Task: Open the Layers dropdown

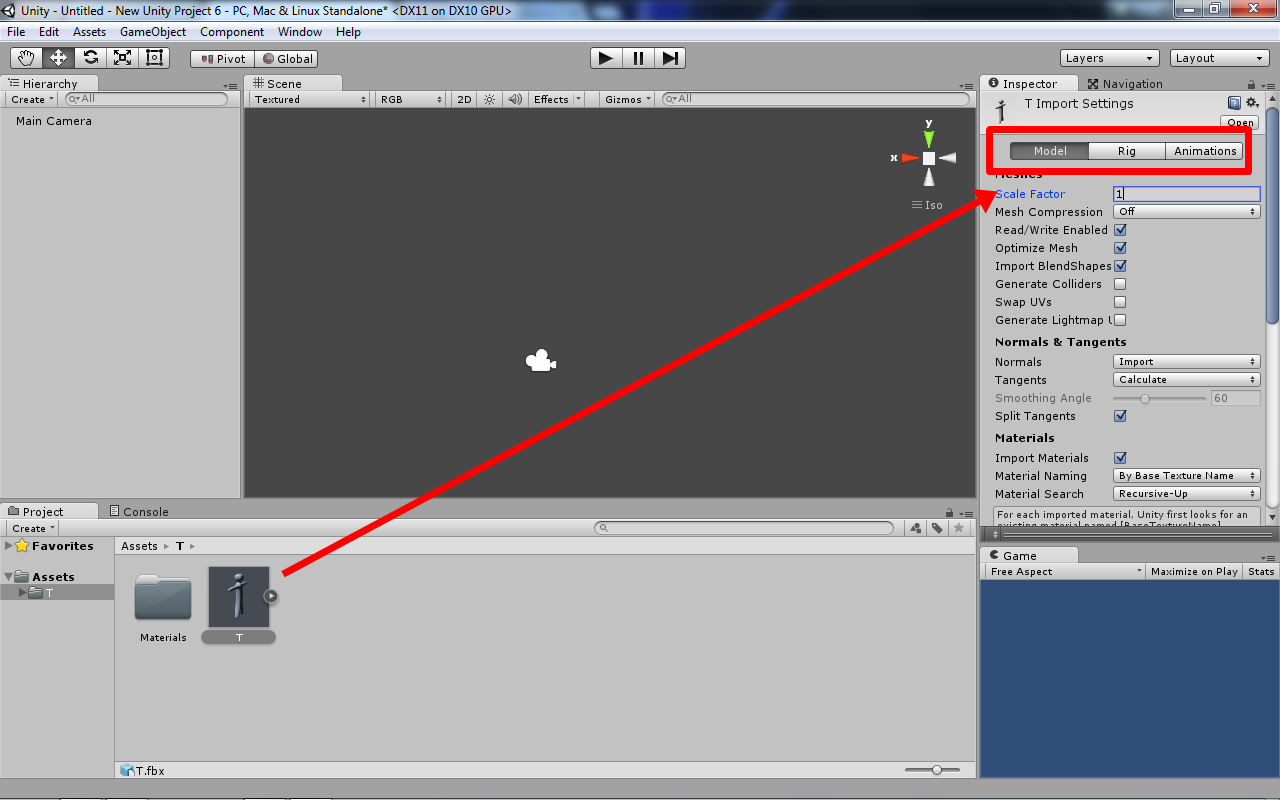Action: (x=1109, y=57)
